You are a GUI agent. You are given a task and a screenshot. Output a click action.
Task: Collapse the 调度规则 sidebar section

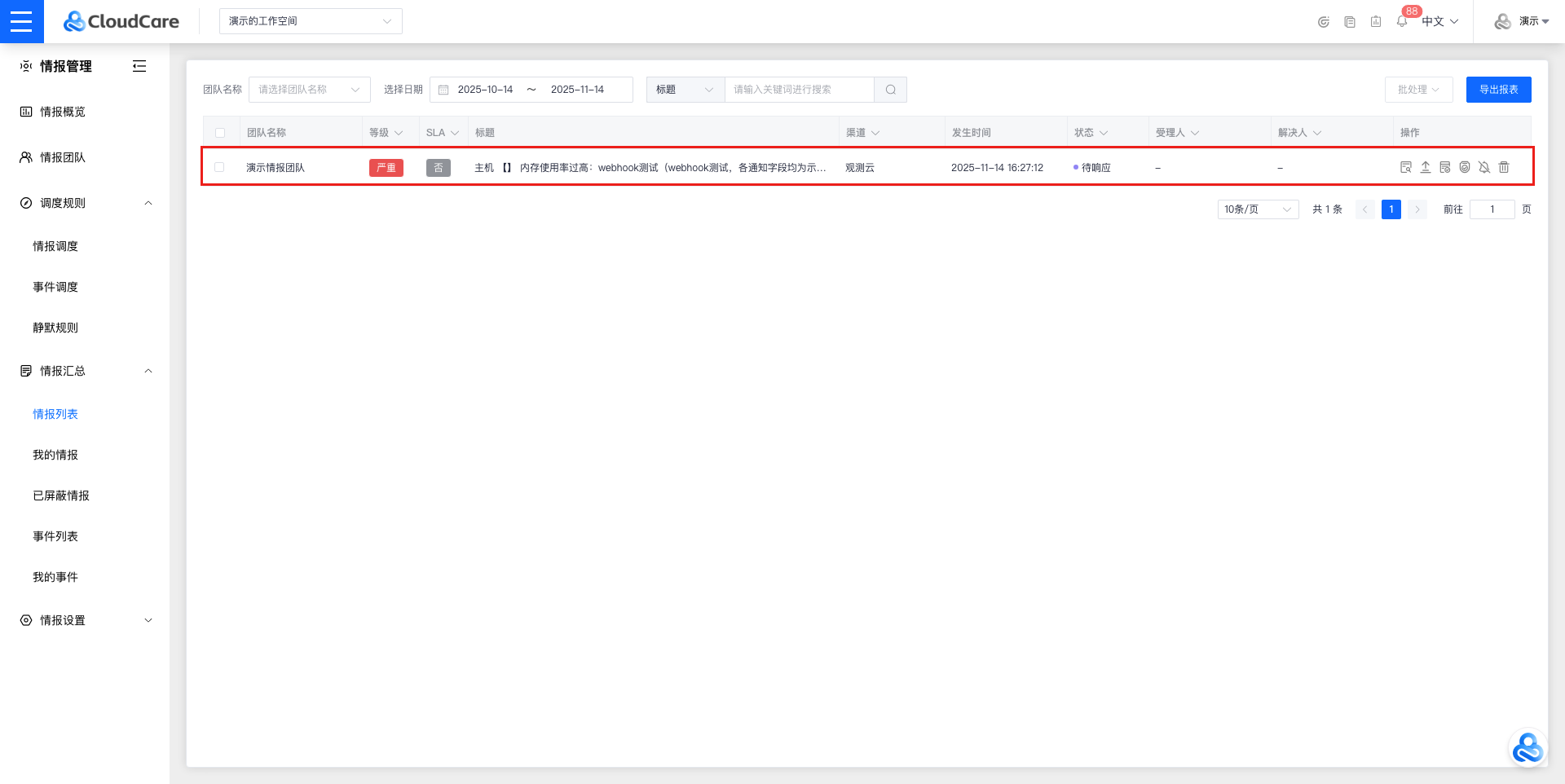pyautogui.click(x=148, y=203)
